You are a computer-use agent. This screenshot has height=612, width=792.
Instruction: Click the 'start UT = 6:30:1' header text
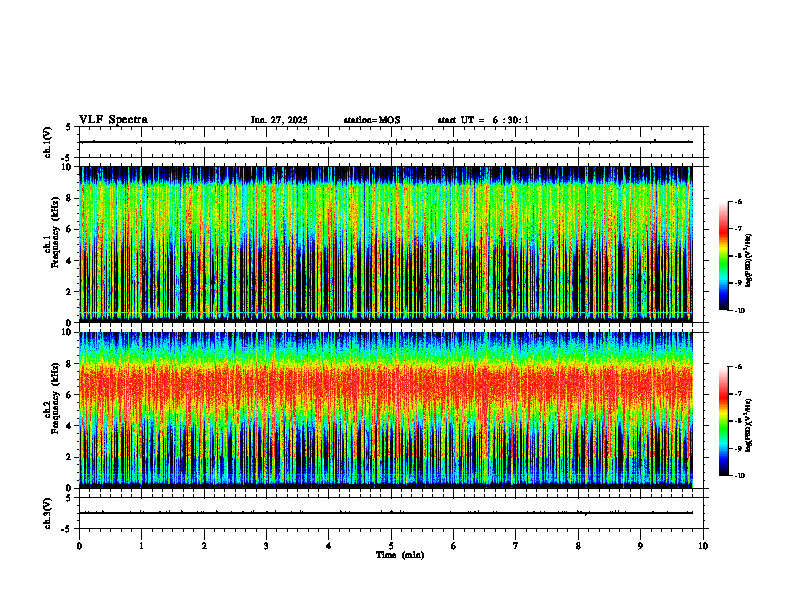coord(483,120)
